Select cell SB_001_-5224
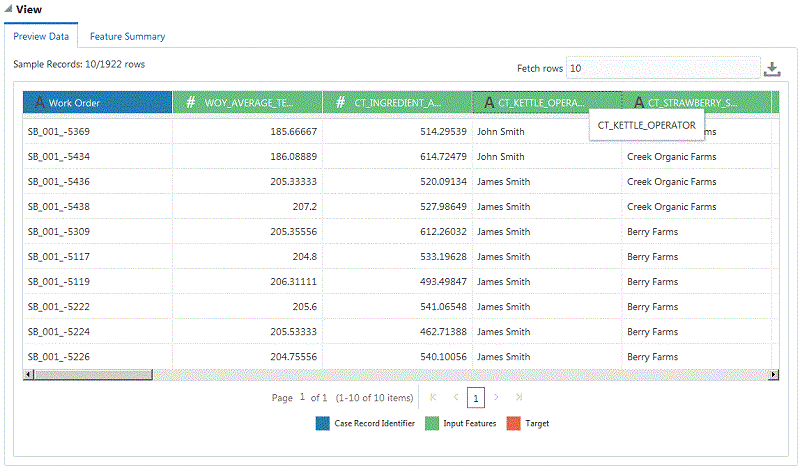 59,332
